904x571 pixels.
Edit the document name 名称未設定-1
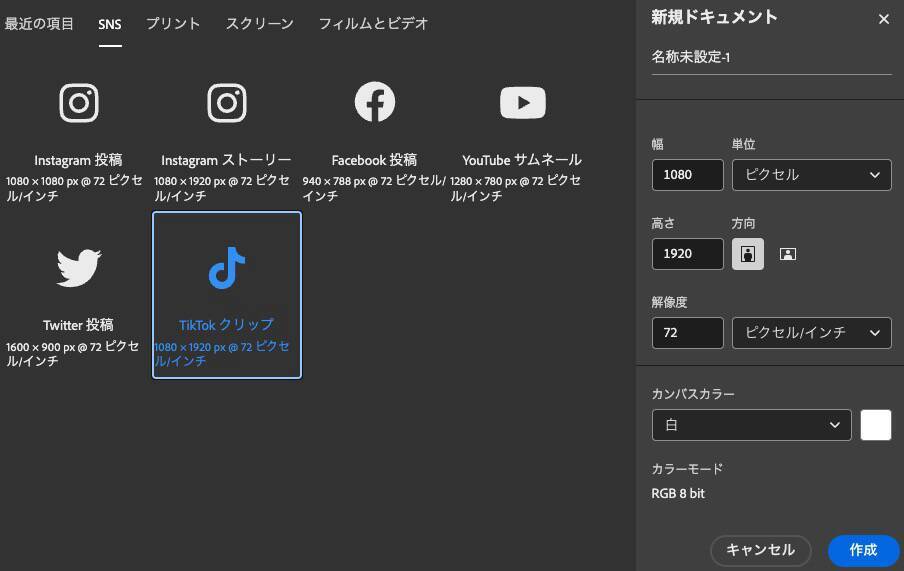click(771, 57)
